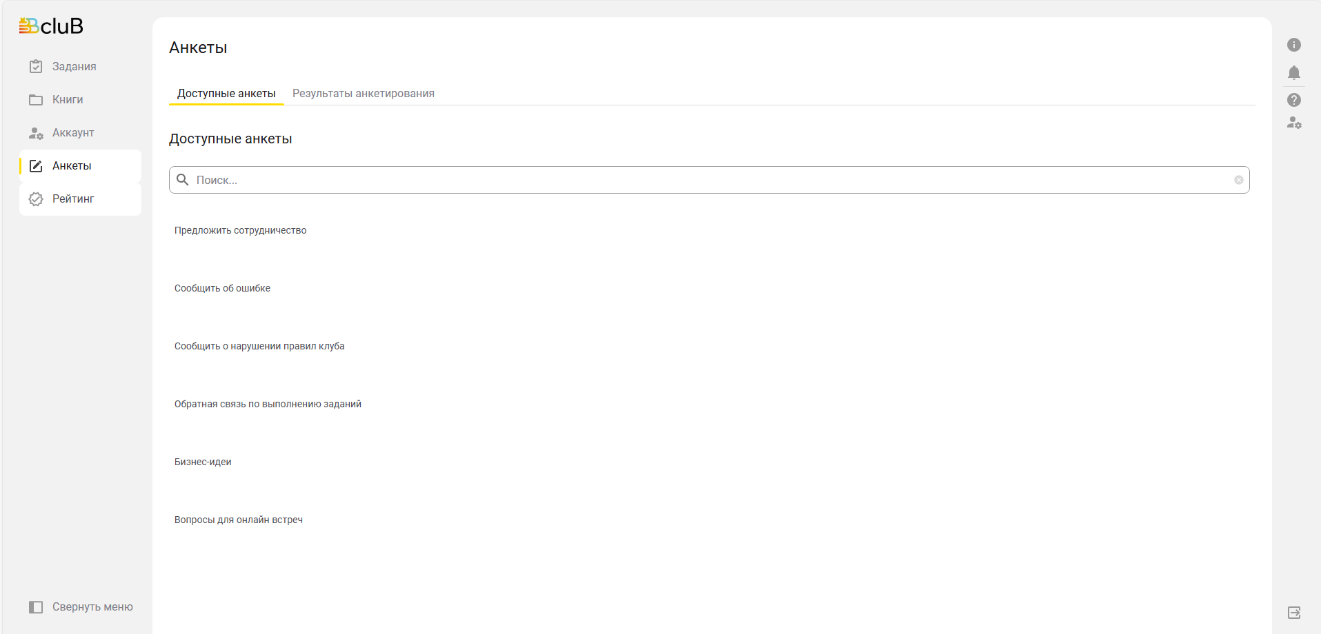
Task: Clear the search field with the x icon
Action: [1238, 180]
